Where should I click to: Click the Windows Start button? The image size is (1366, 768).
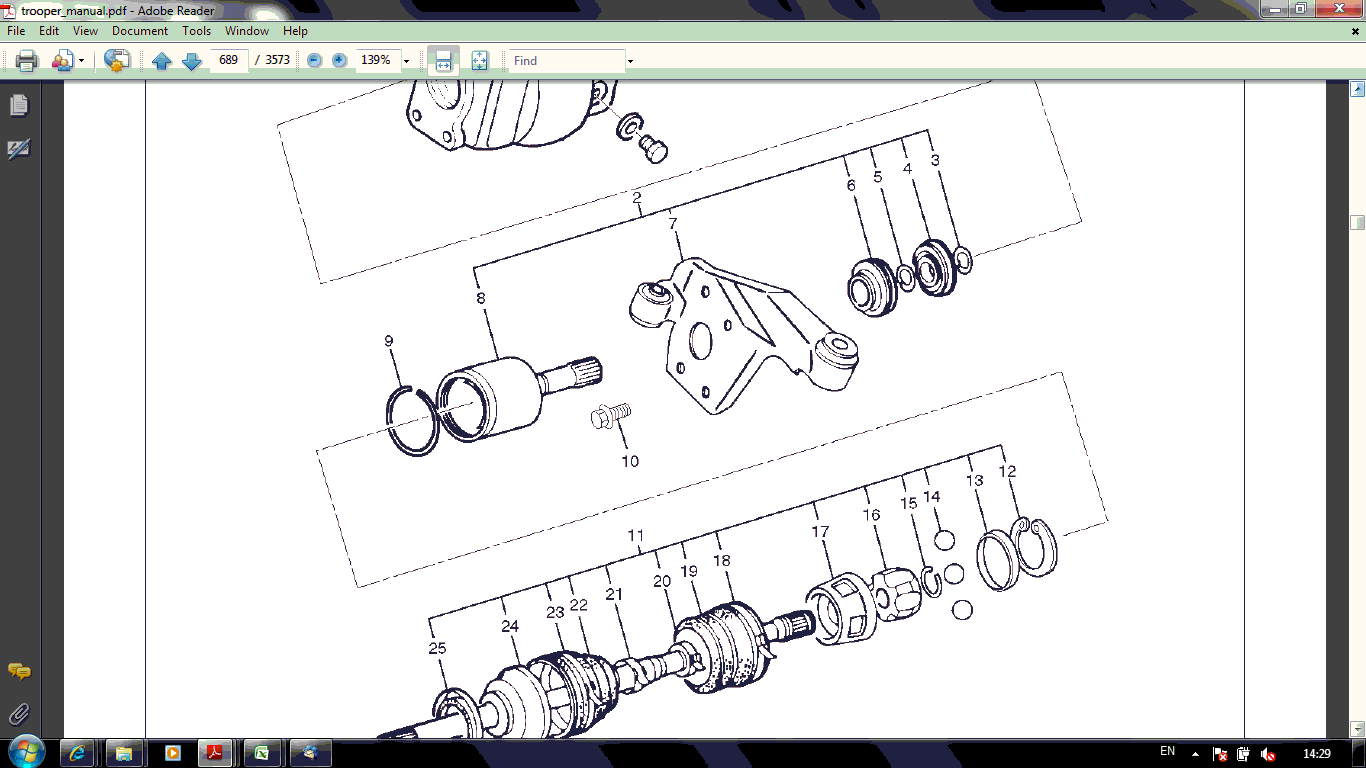pos(24,752)
